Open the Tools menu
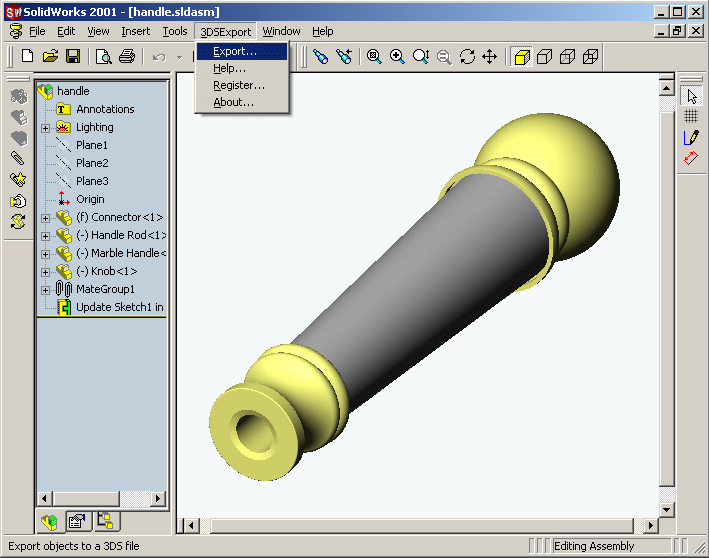 pos(175,31)
